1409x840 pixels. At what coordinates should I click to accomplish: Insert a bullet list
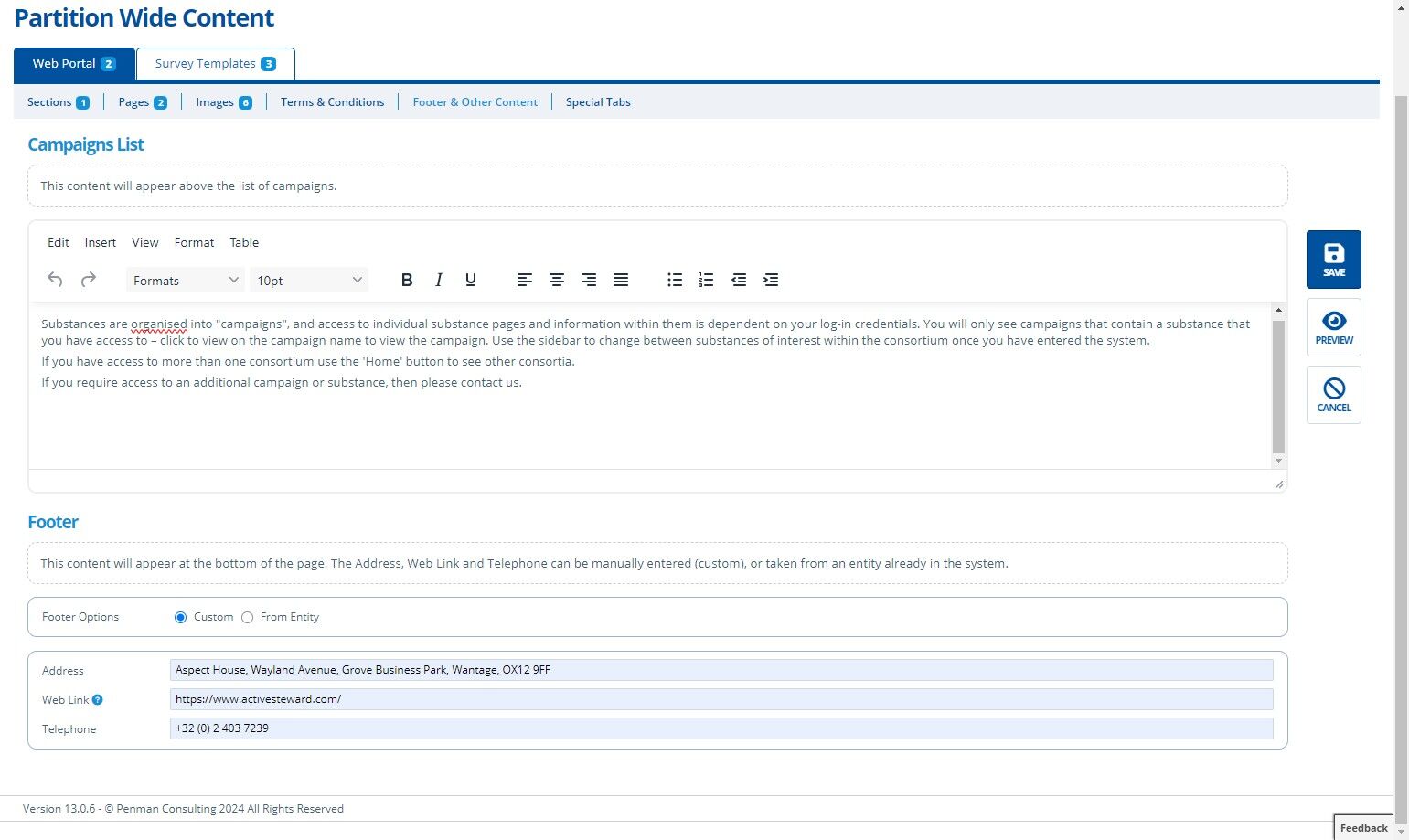675,280
